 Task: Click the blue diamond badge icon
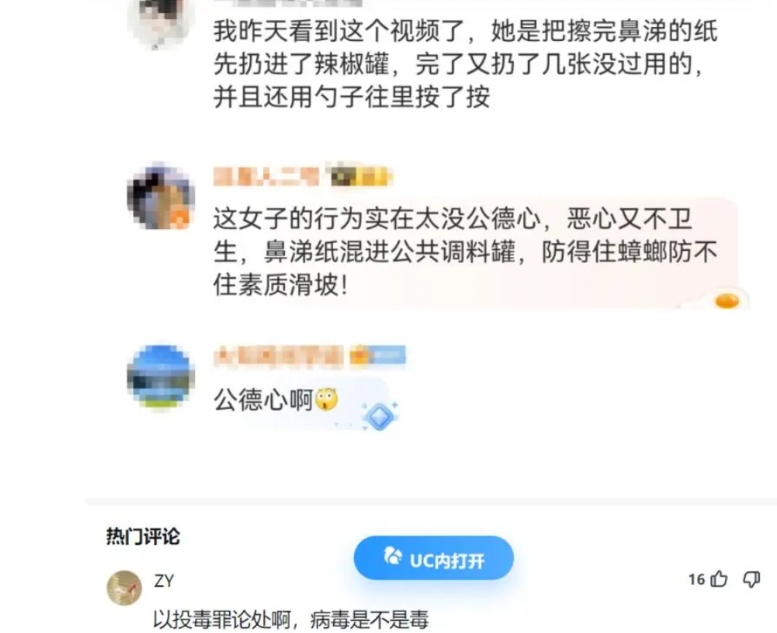coord(380,416)
